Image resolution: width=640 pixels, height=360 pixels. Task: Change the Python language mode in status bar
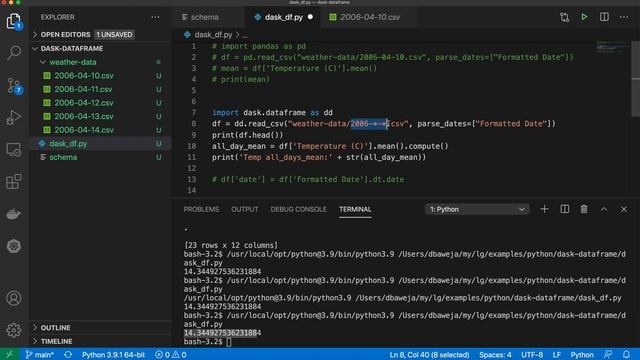582,355
